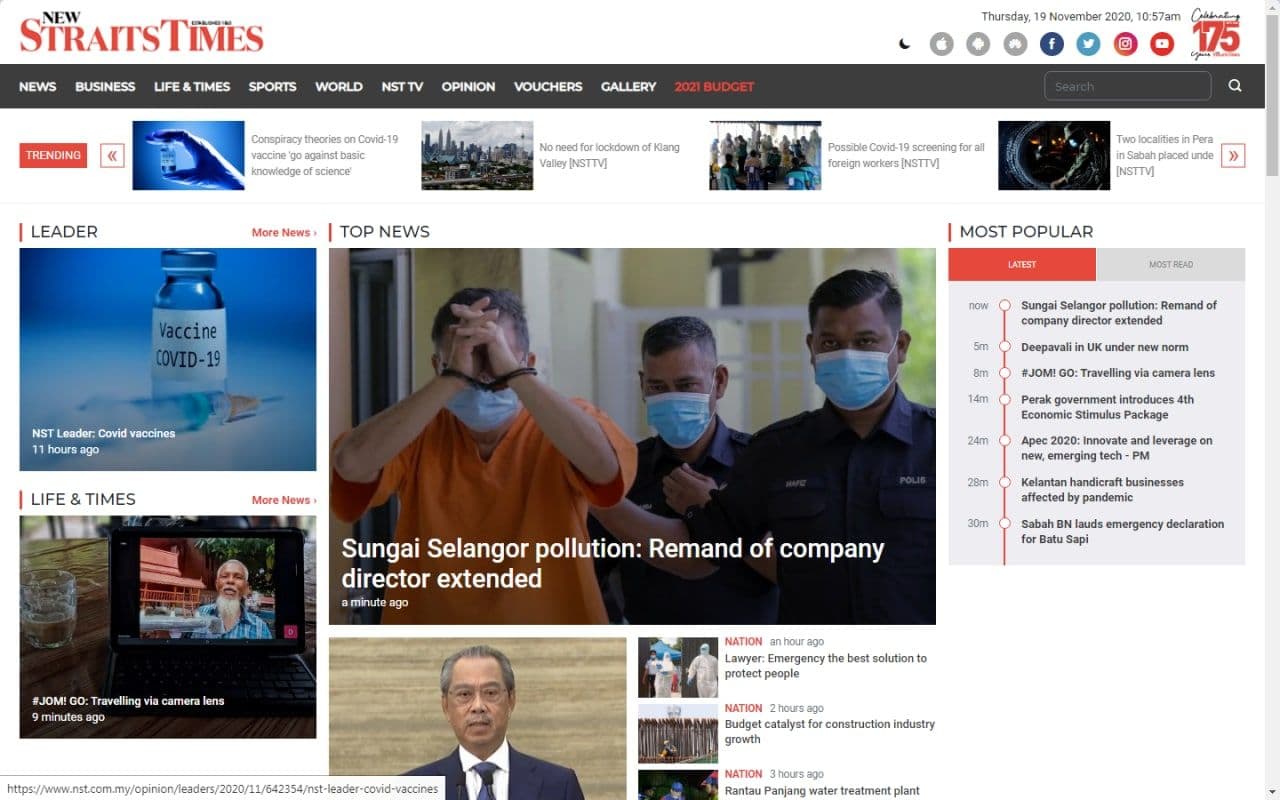1280x800 pixels.
Task: Open the 'Deepavali in UK under new norm' story
Action: coord(1104,347)
